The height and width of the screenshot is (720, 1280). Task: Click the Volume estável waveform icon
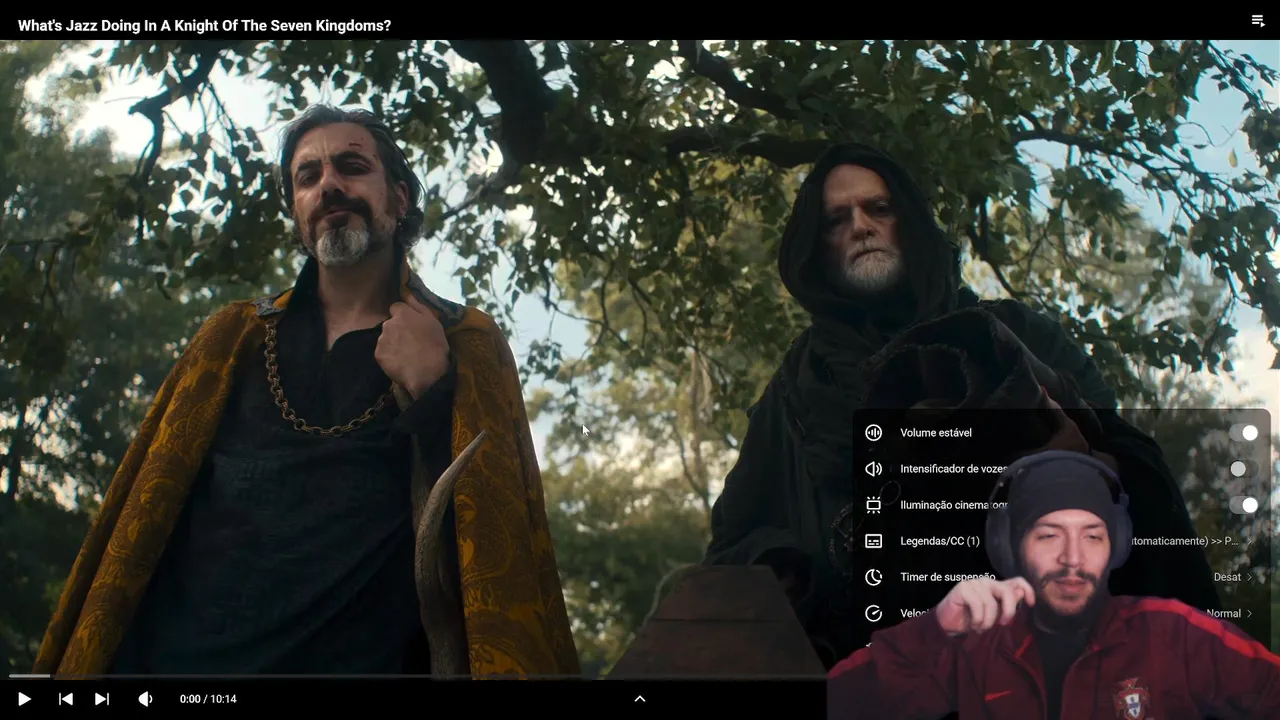[873, 433]
